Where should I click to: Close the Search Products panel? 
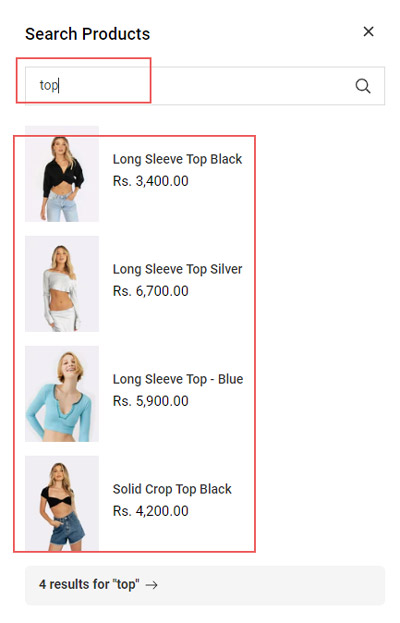[368, 31]
